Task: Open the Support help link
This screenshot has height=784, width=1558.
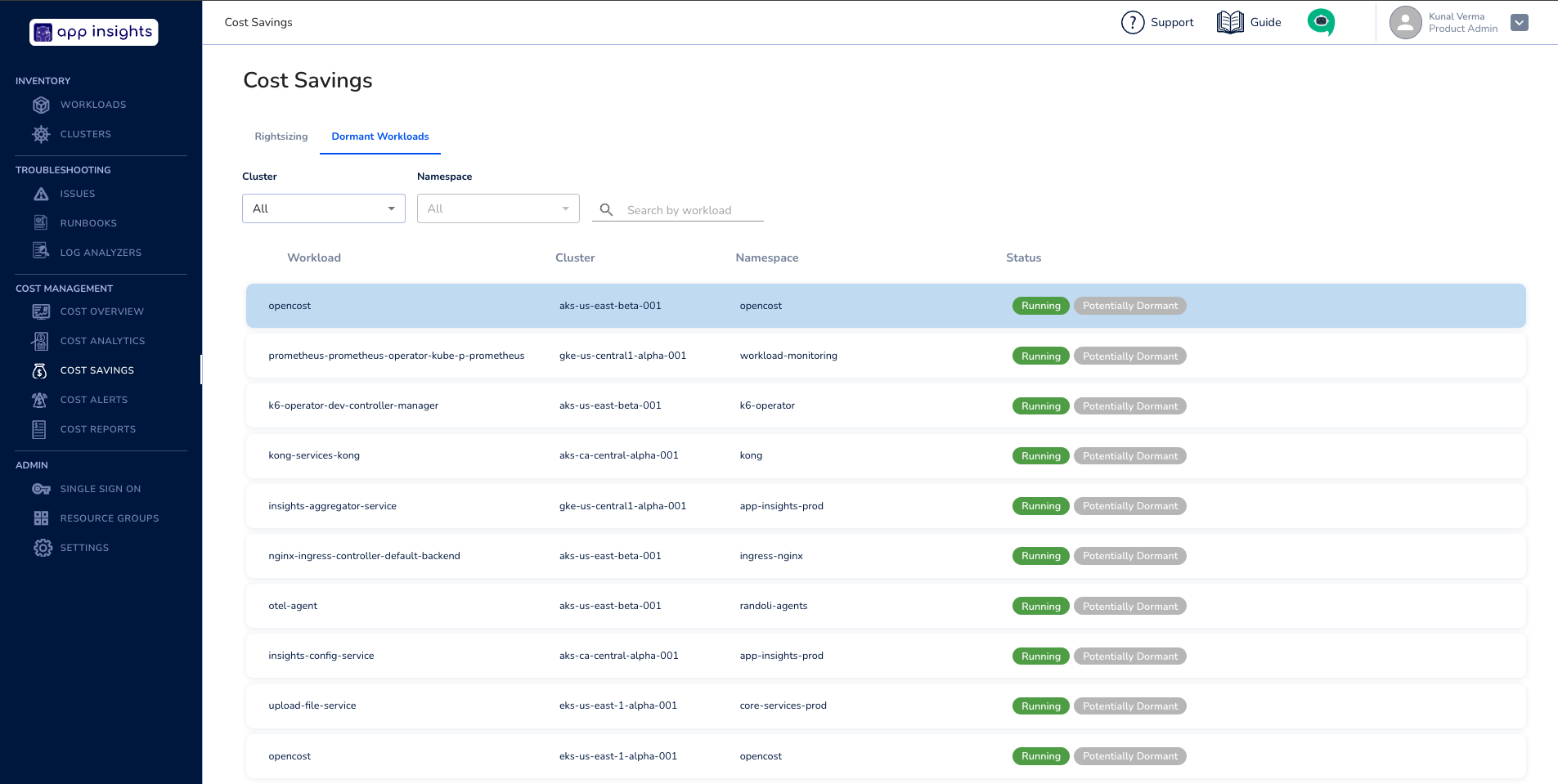Action: (1157, 22)
